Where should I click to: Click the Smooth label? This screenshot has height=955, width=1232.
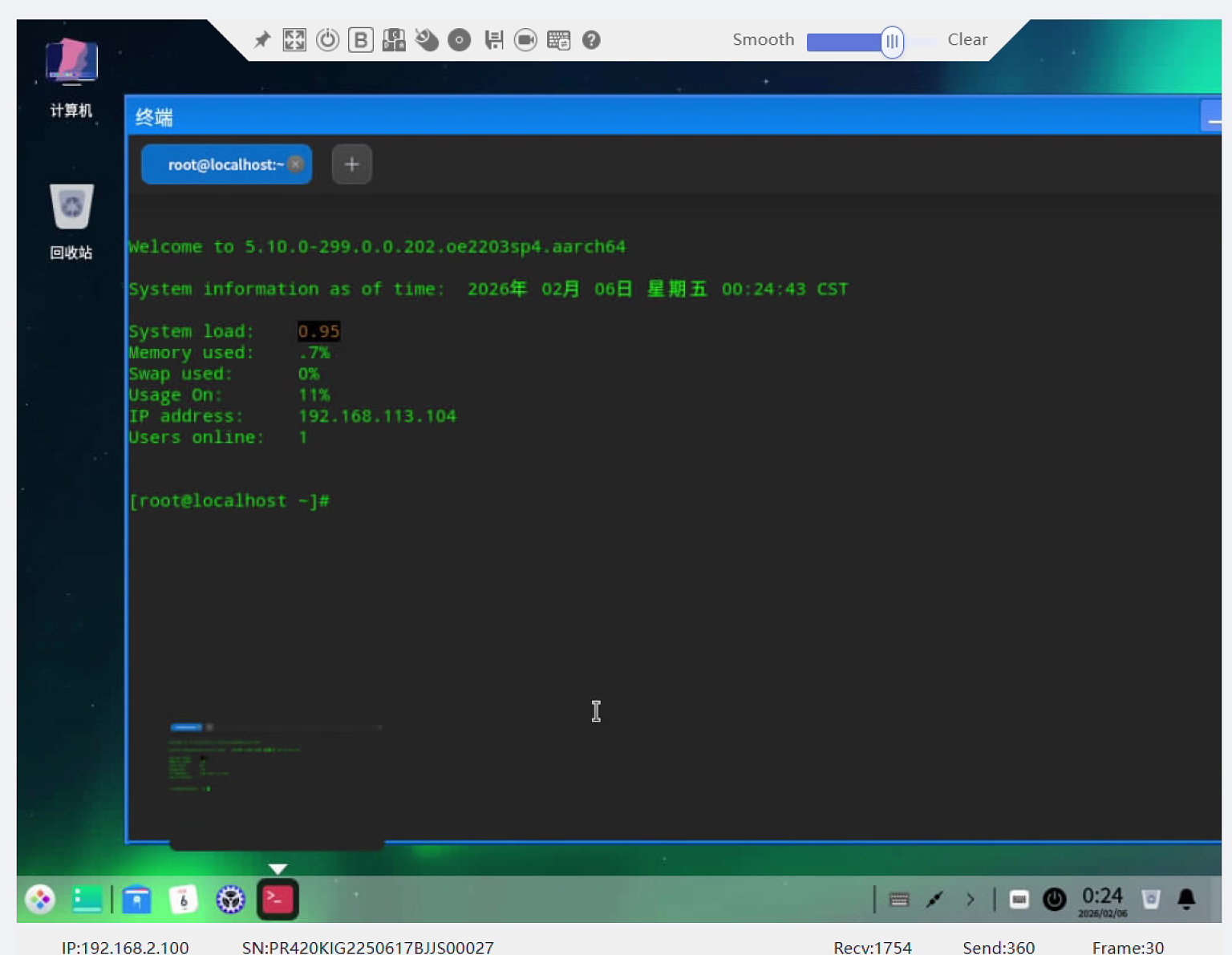[x=763, y=39]
